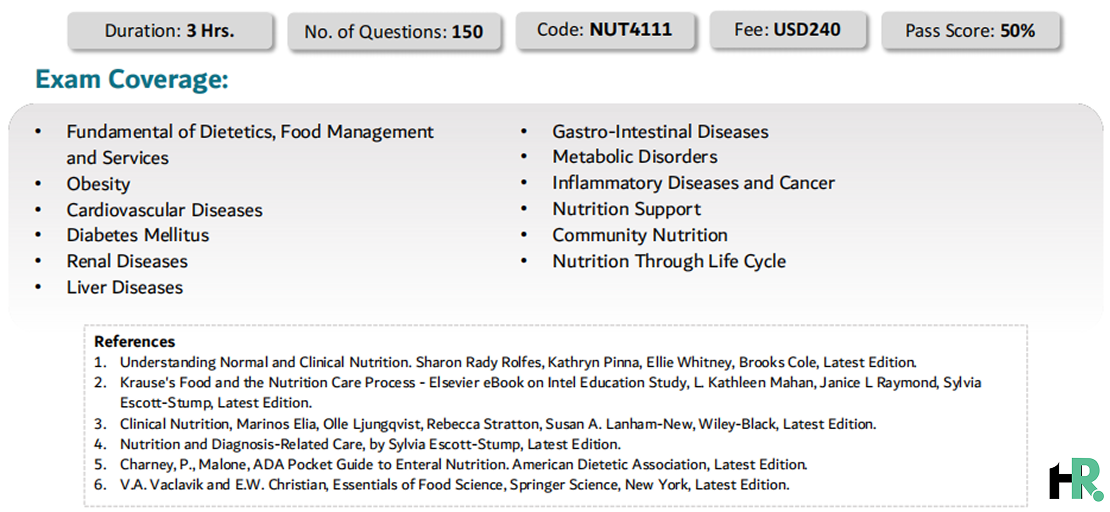This screenshot has height=512, width=1110.
Task: Select the Renal Diseases topic
Action: (127, 261)
